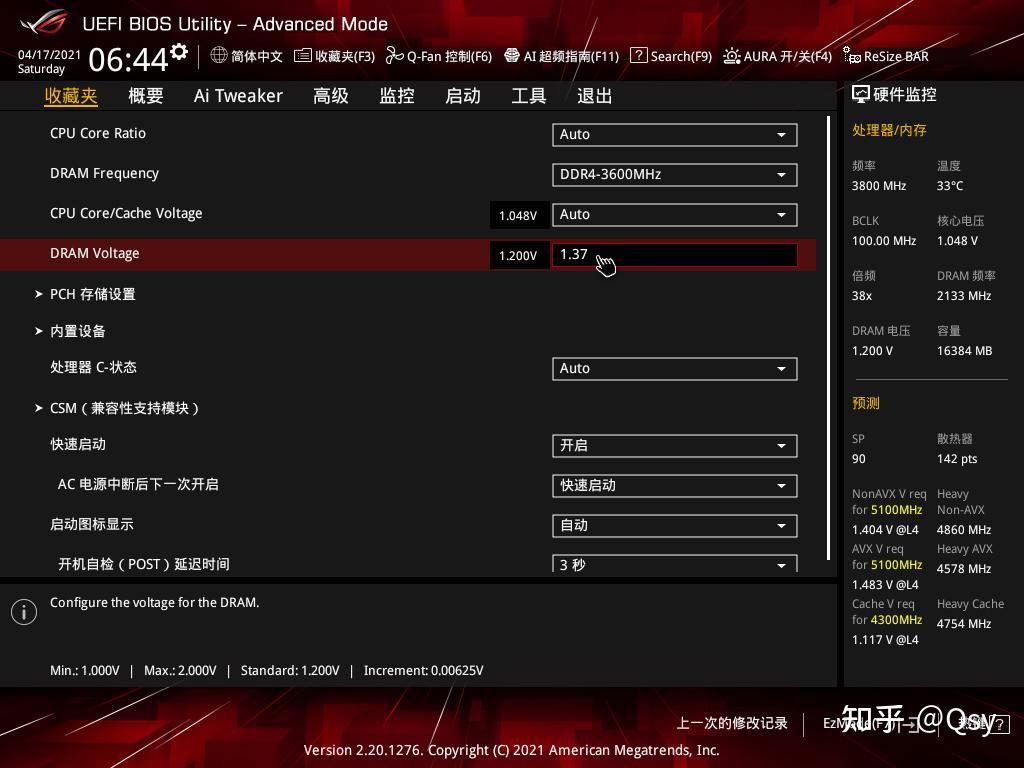Click the 1.404 V @L4 value
Viewport: 1024px width, 768px height.
(886, 530)
